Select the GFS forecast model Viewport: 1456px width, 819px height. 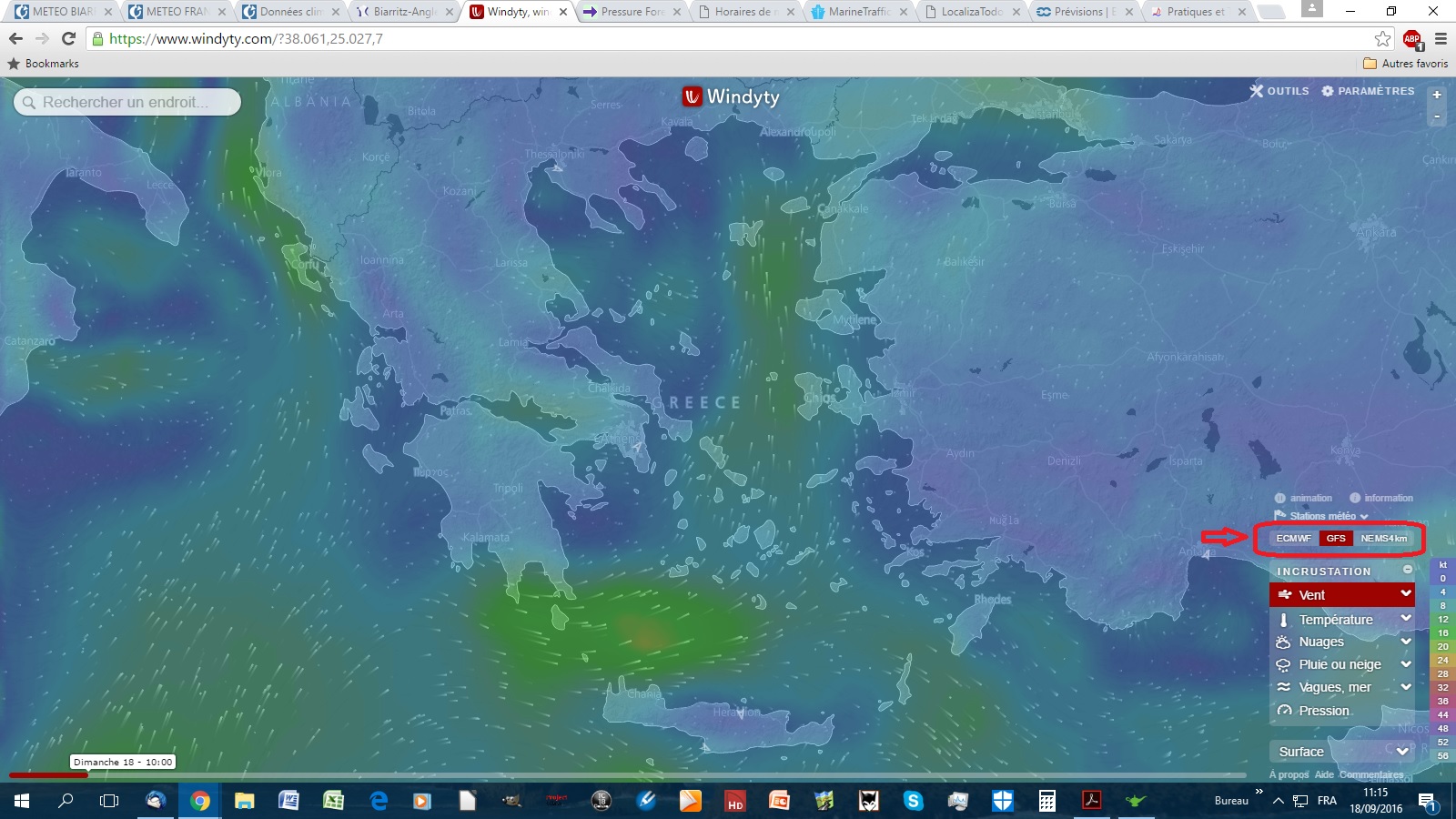(x=1336, y=538)
